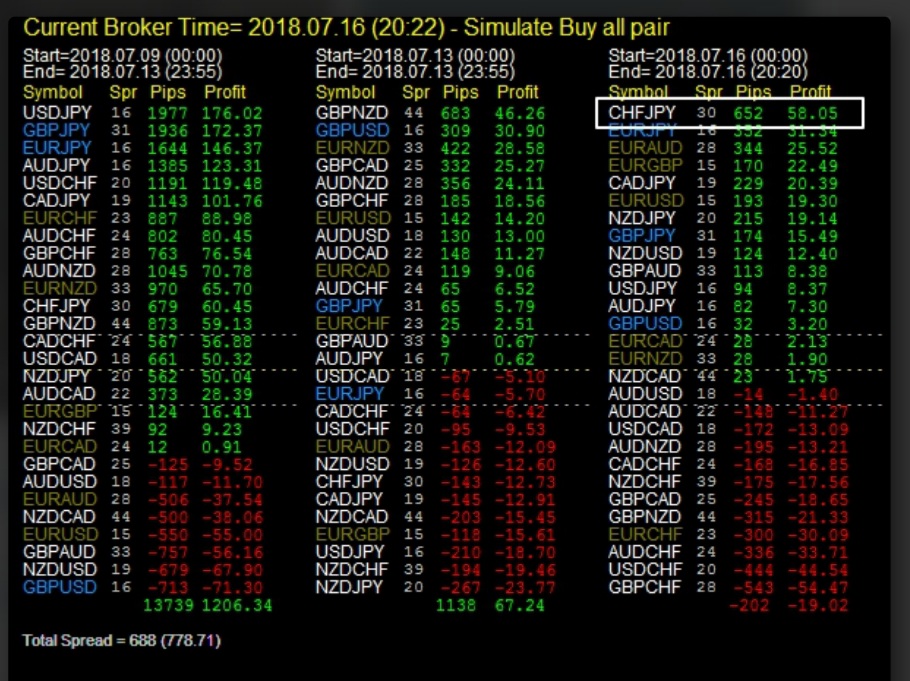Click USDCAD in the row with profit -13.09
The width and height of the screenshot is (910, 681).
645,429
